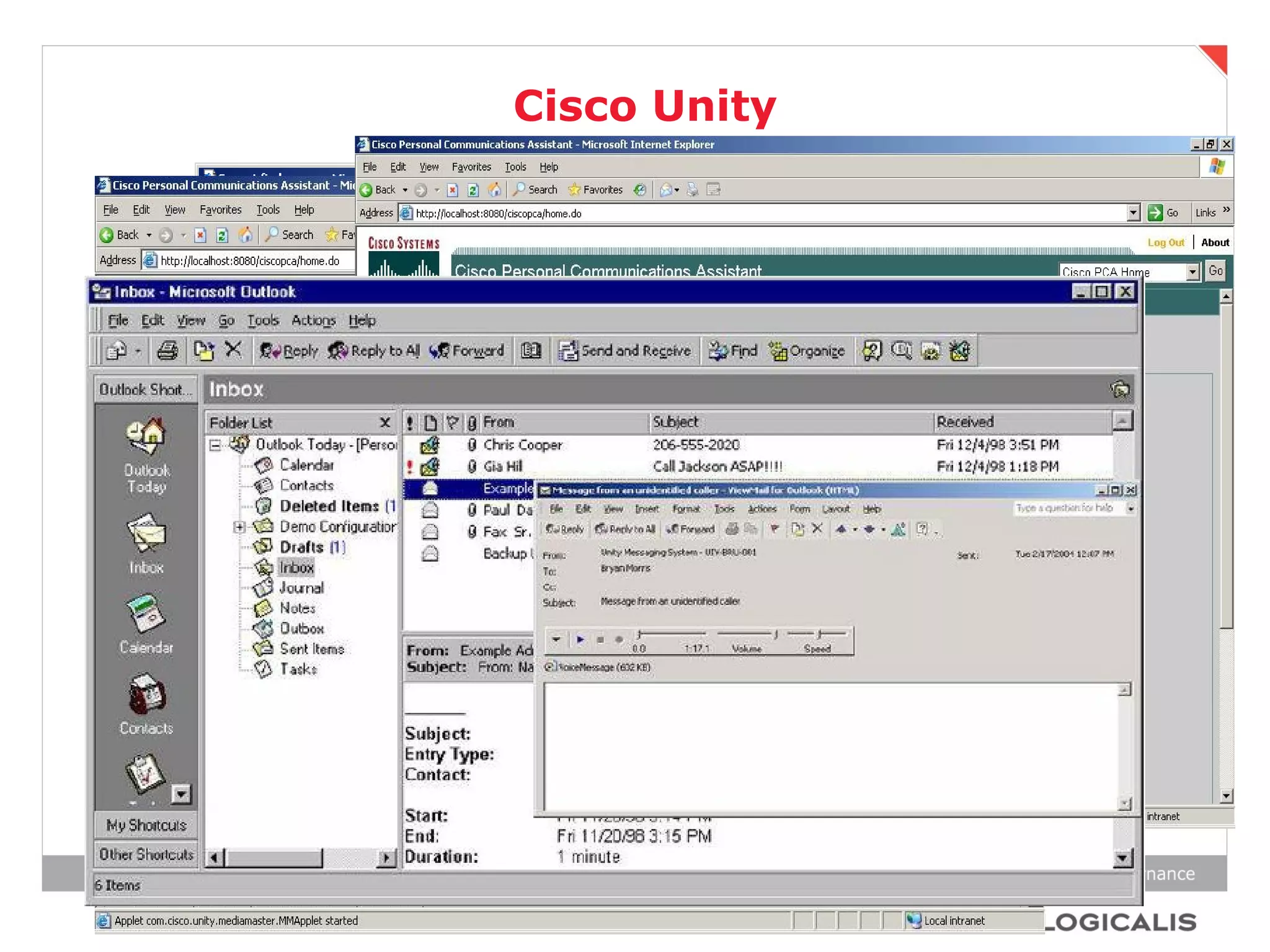The image size is (1270, 952).
Task: Select the Gia Hil message row
Action: (758, 466)
